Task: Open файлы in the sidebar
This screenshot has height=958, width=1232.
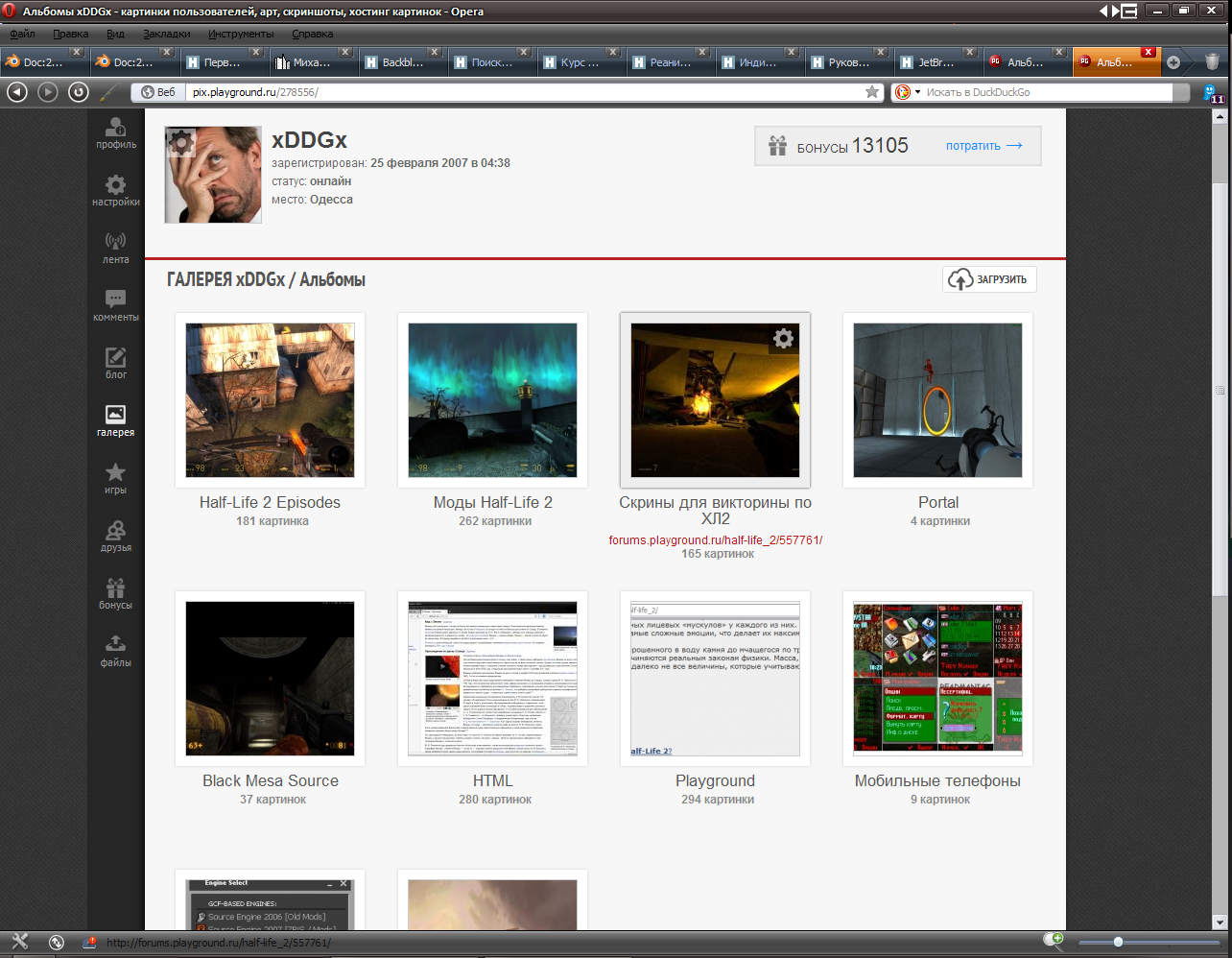Action: coord(115,651)
